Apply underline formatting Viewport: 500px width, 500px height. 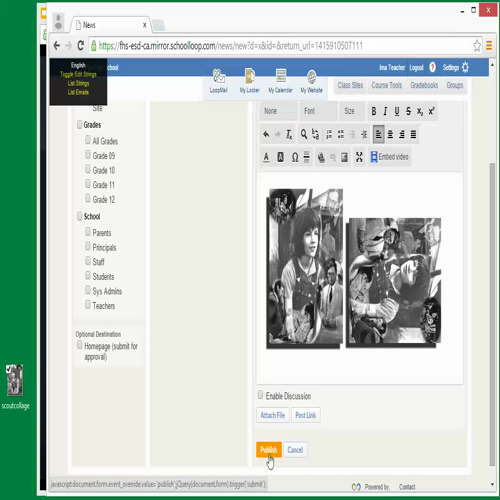point(397,111)
